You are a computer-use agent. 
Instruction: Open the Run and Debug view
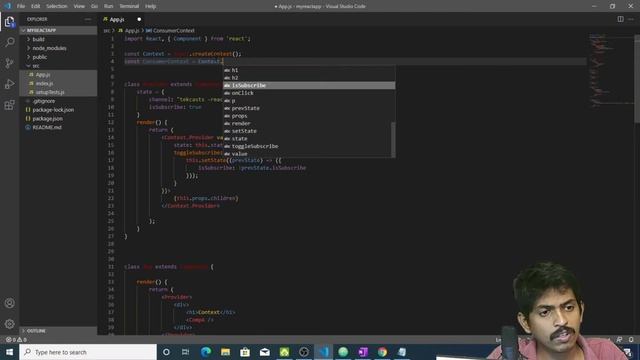point(9,84)
